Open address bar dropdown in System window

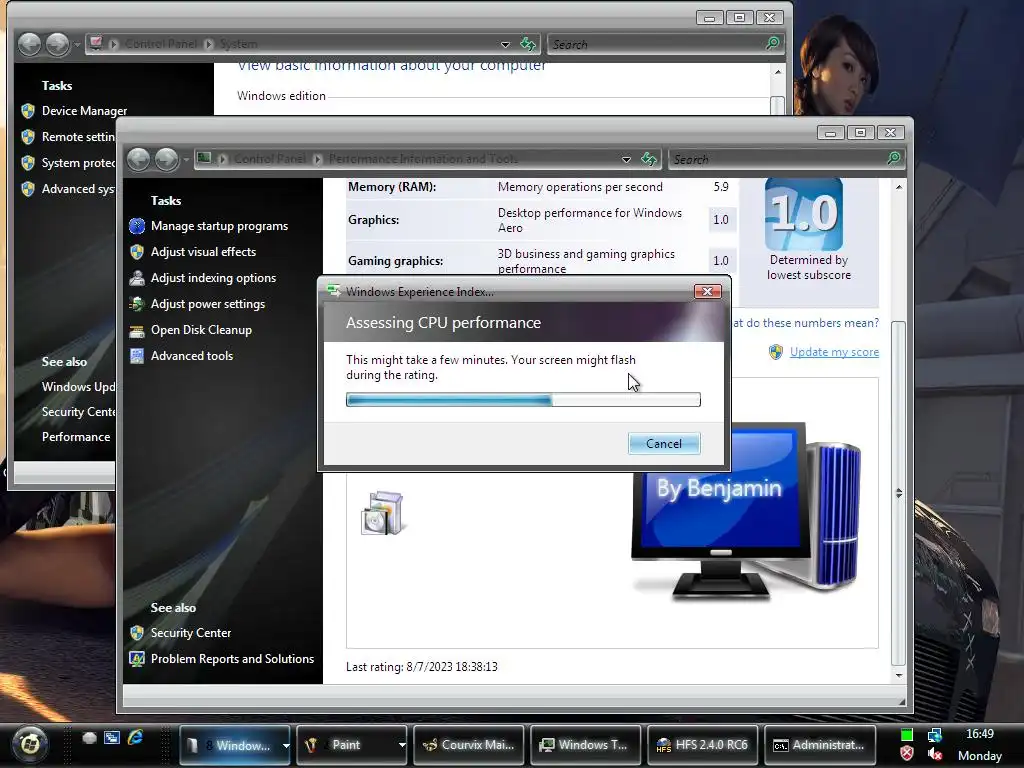tap(505, 44)
